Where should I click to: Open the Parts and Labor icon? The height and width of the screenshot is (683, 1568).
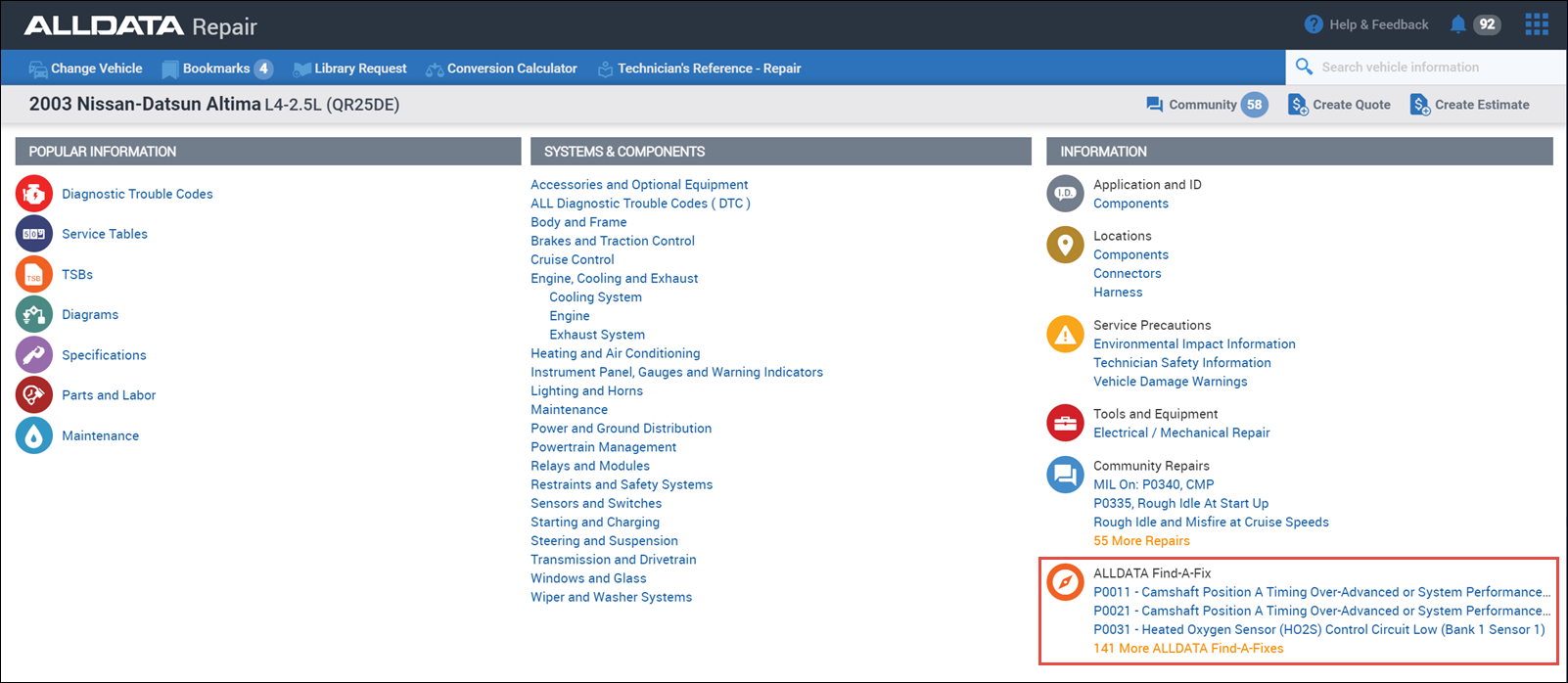34,395
